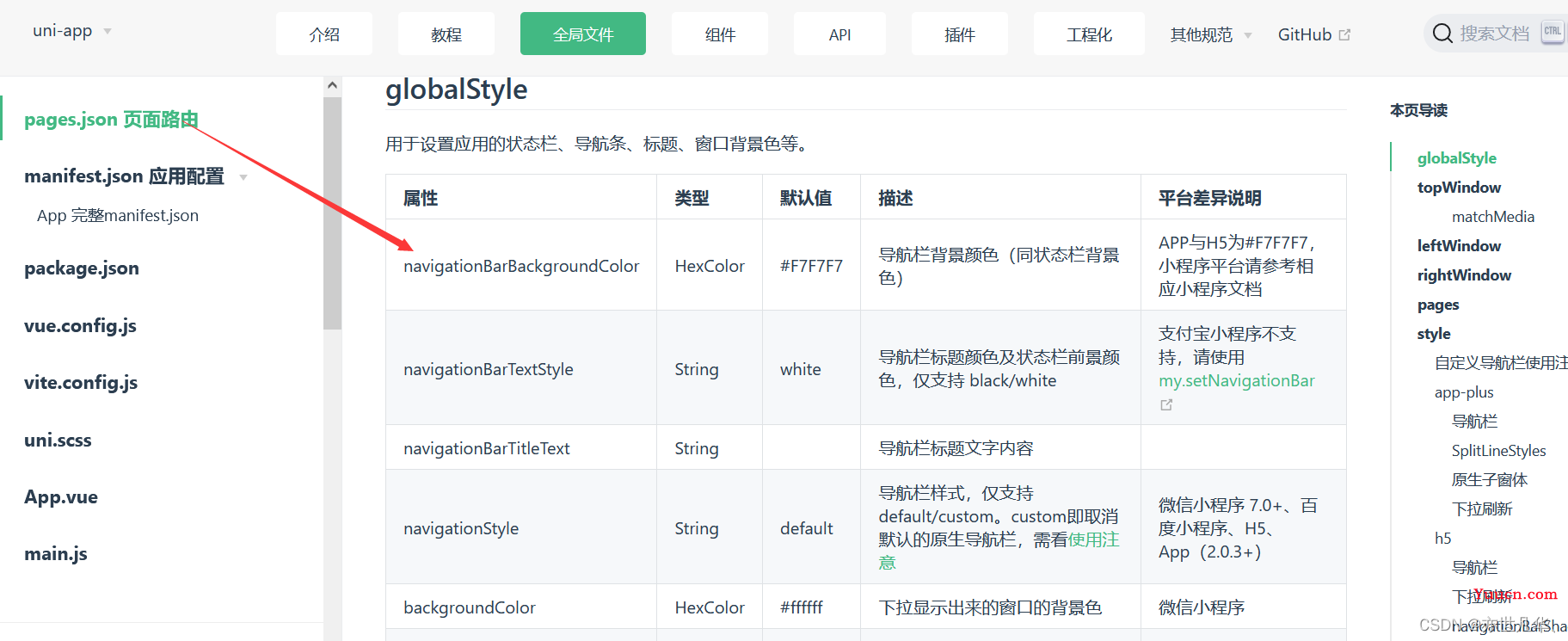Jump to 下拉刷新 under app-plus outline
This screenshot has width=1568, height=641.
pyautogui.click(x=1482, y=508)
